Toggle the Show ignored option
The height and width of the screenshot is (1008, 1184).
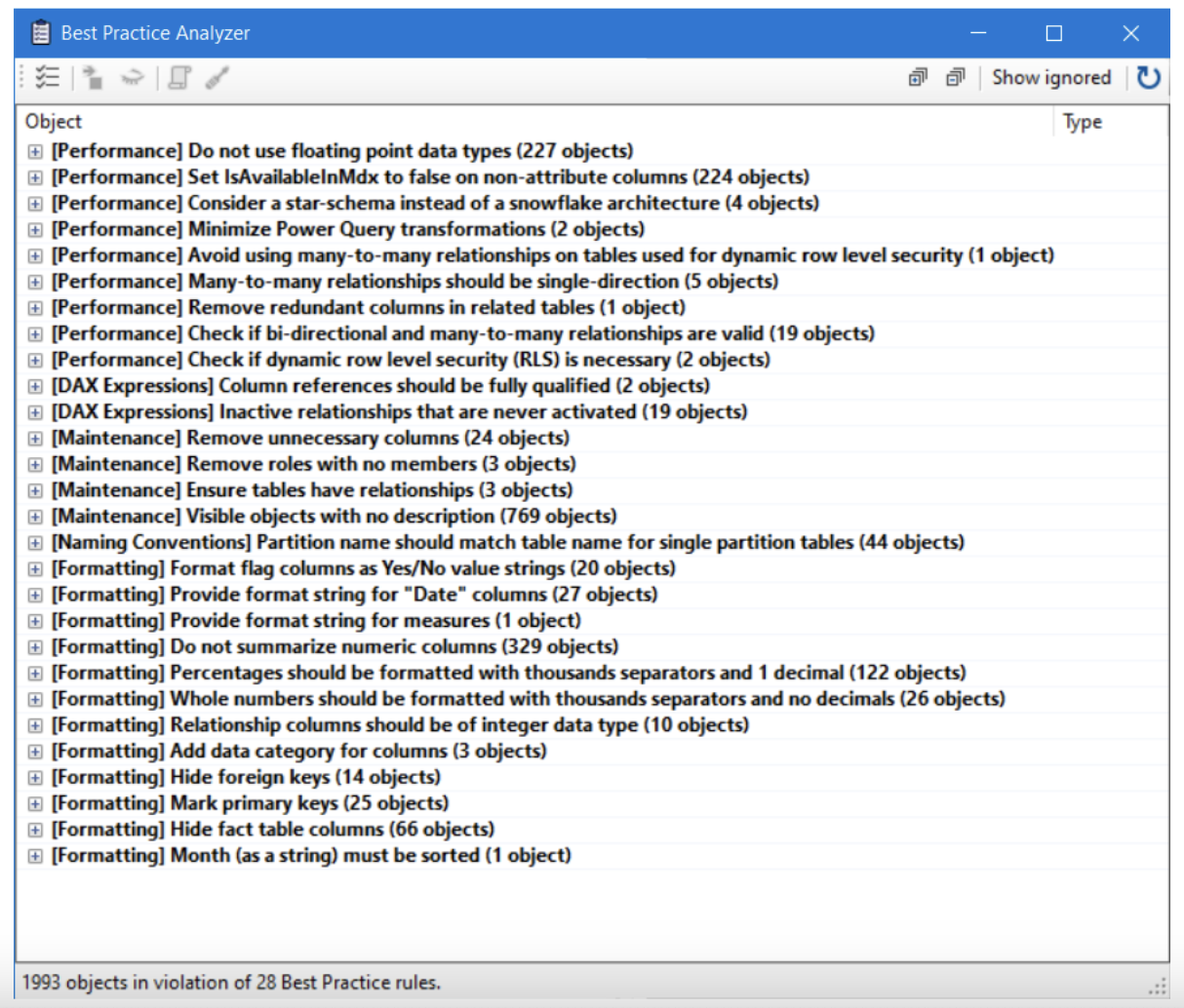pyautogui.click(x=1050, y=78)
